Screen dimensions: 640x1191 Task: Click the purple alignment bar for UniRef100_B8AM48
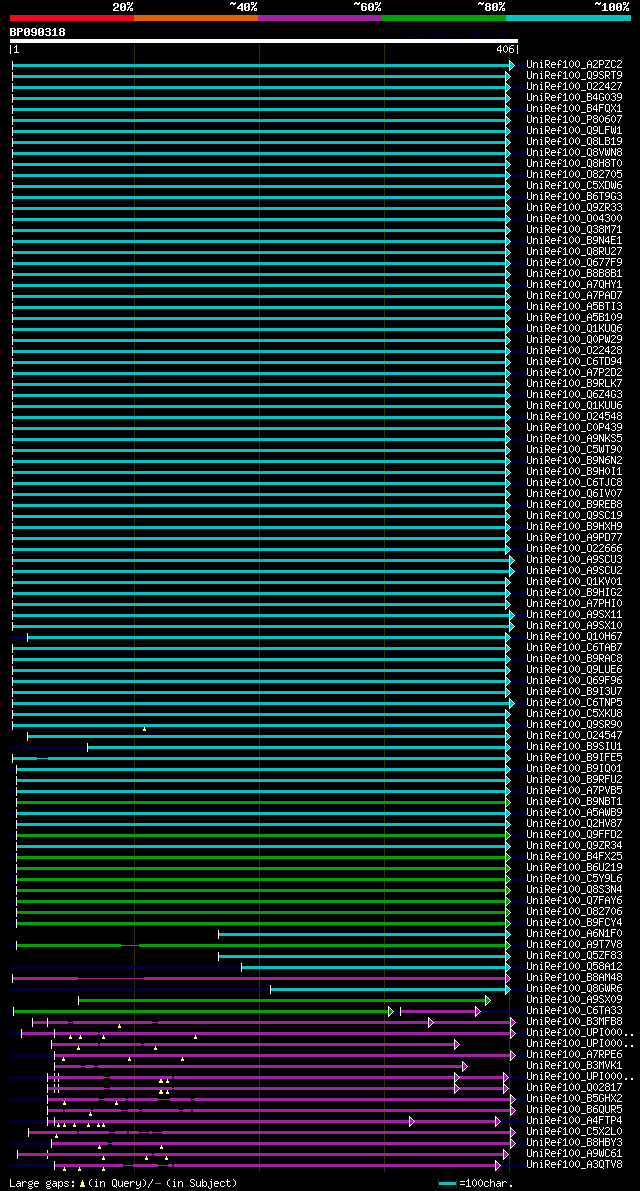(x=261, y=978)
